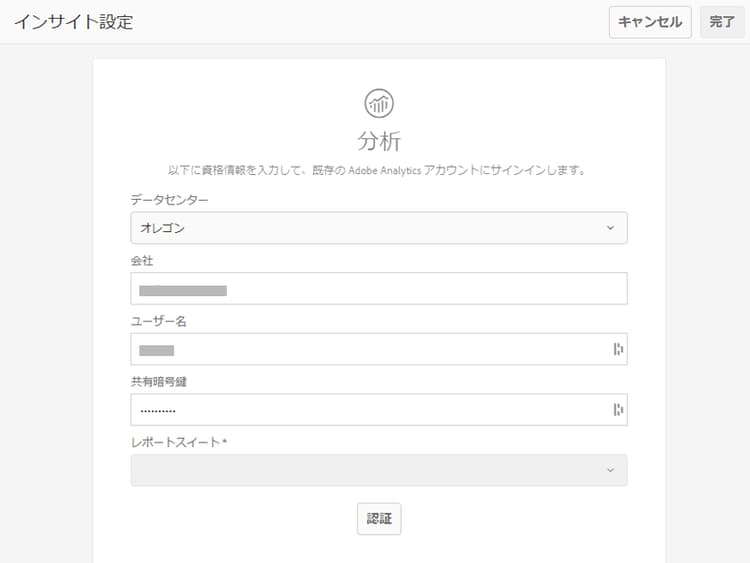Screen dimensions: 750x563
Task: Click the autofill icon in ユーザー名 field
Action: click(x=617, y=349)
